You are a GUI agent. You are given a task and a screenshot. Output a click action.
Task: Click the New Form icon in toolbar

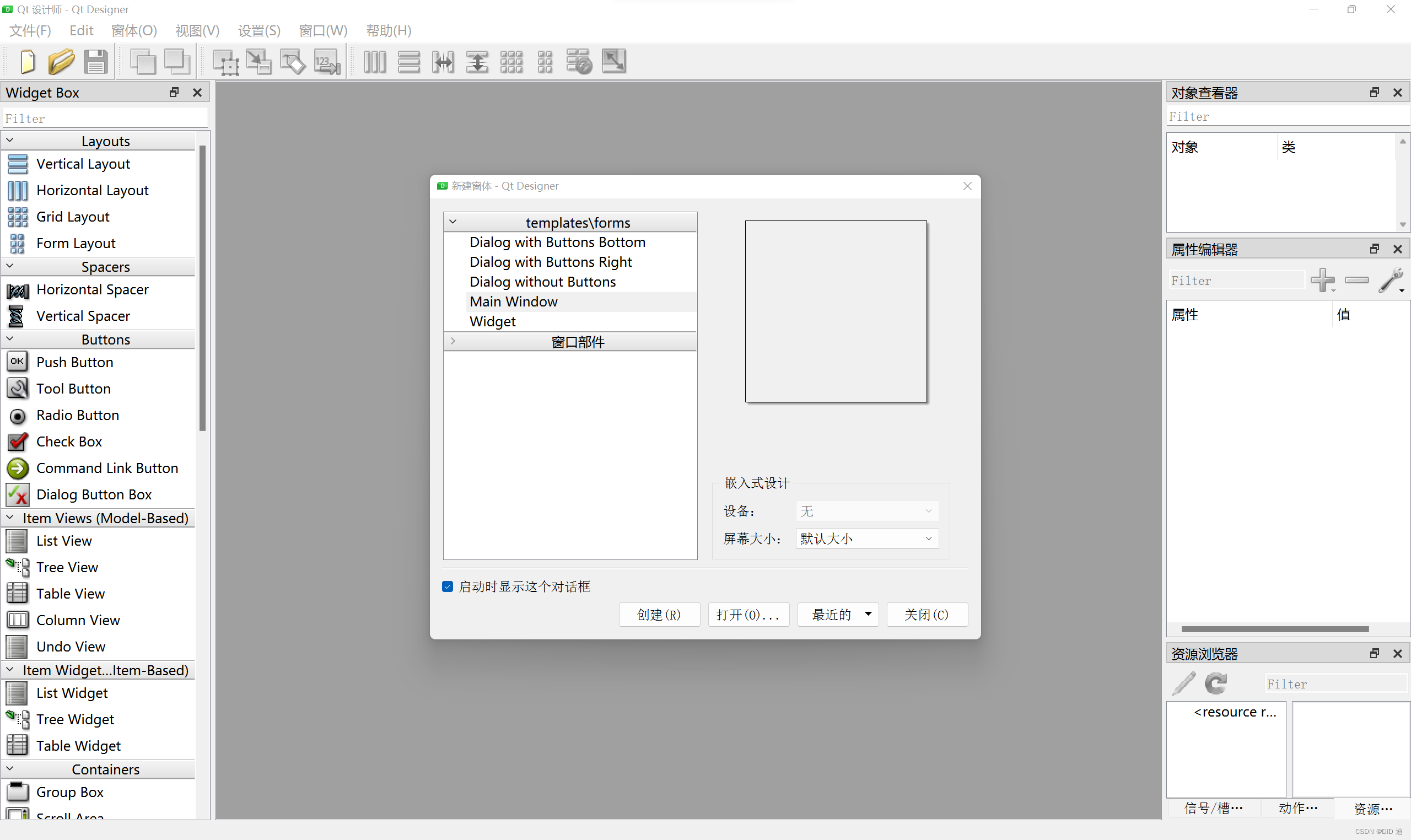[x=25, y=62]
